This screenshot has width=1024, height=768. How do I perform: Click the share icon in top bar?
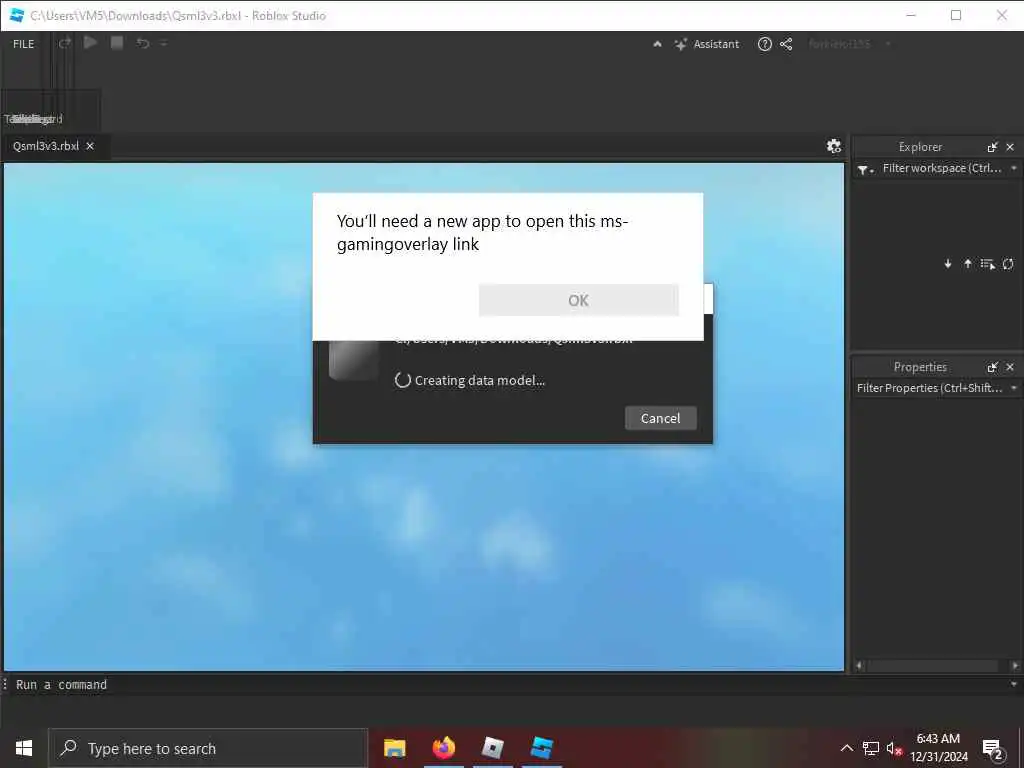(x=786, y=44)
